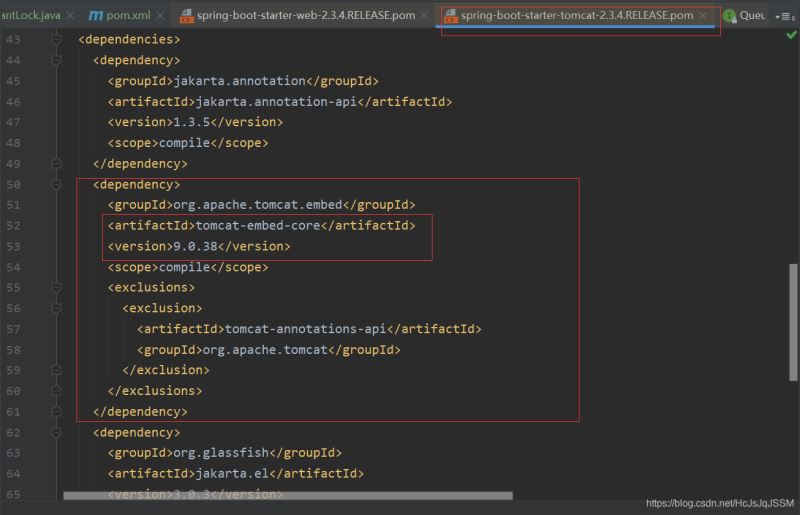Click the horizontal scrollbar thumb
Image resolution: width=800 pixels, height=515 pixels.
(x=288, y=496)
